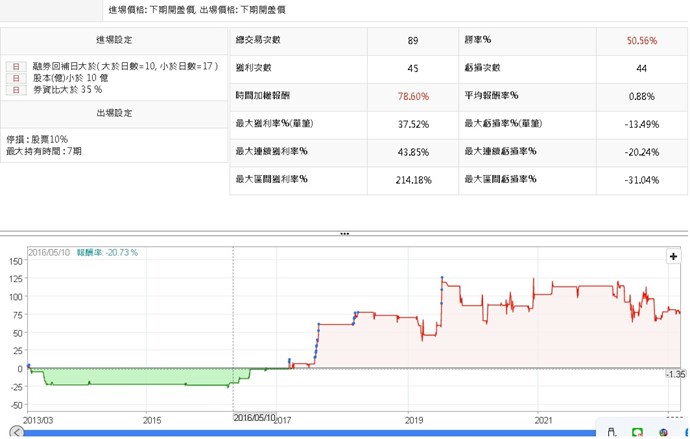Click the 停損:股票10% exit rule text
The height and width of the screenshot is (439, 690).
38,139
